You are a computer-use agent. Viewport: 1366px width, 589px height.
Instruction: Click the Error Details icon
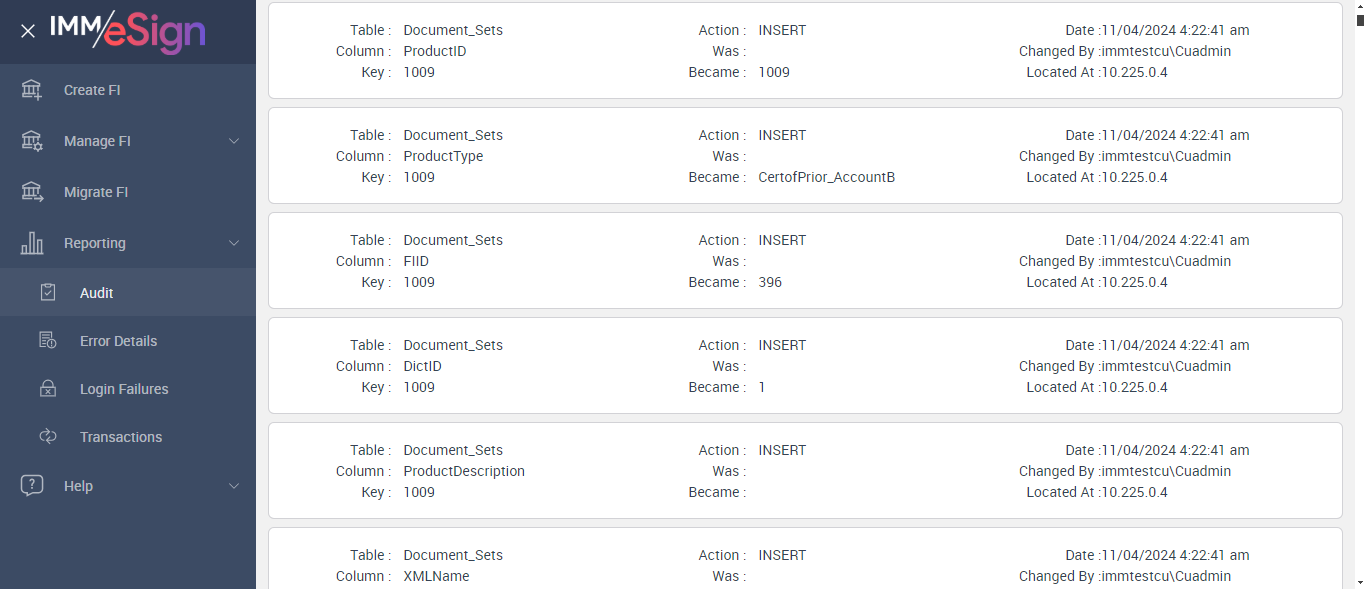click(47, 341)
